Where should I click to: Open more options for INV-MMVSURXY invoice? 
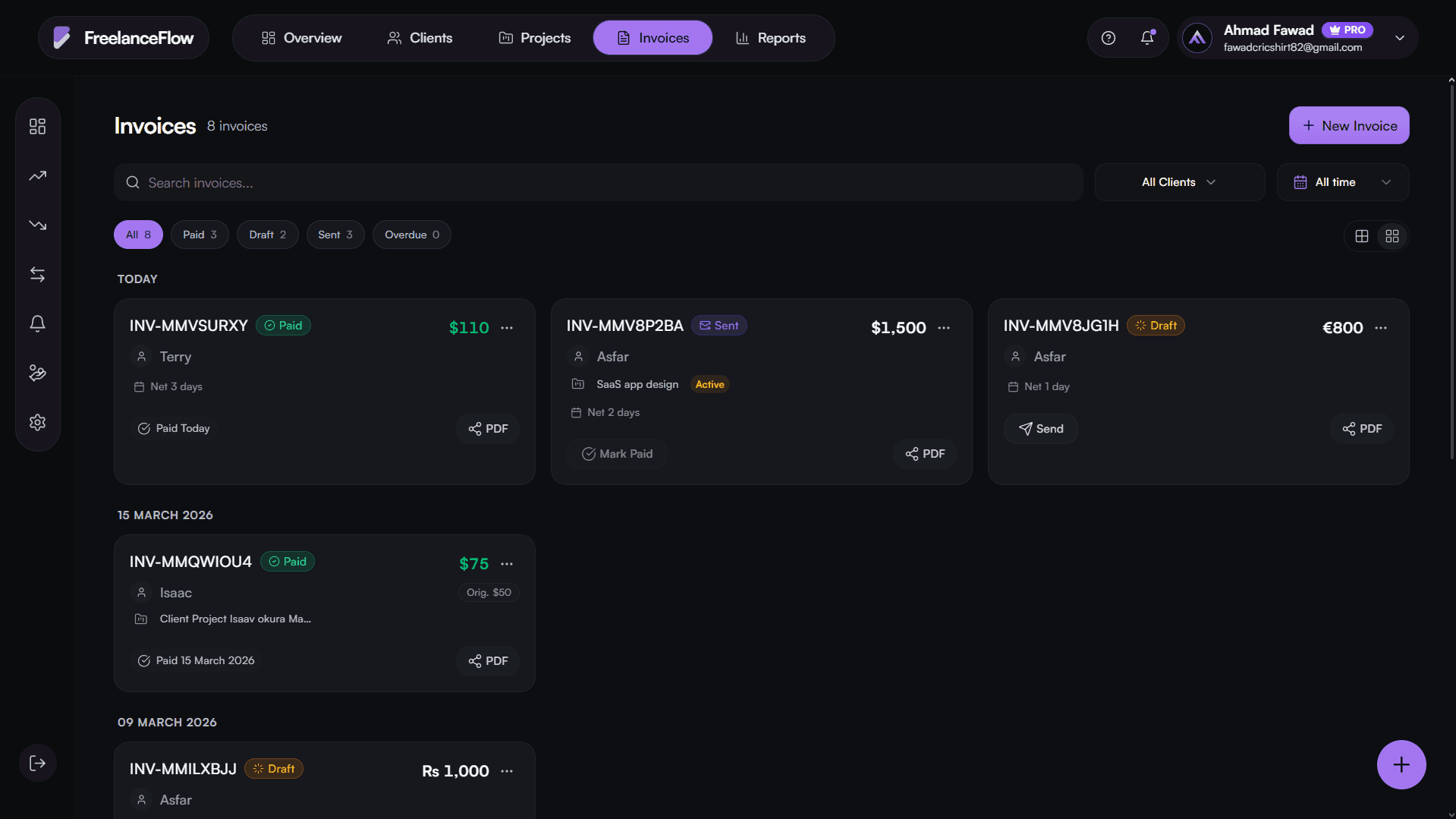click(x=507, y=328)
